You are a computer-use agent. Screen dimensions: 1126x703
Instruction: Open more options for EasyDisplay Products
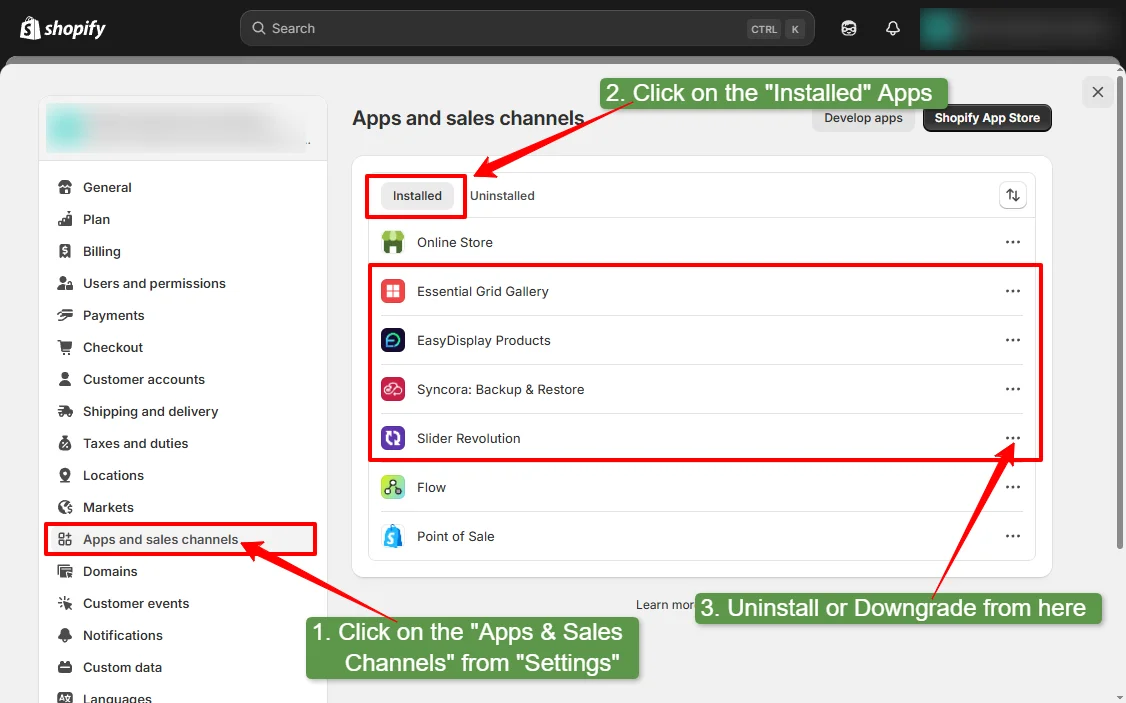pyautogui.click(x=1013, y=340)
